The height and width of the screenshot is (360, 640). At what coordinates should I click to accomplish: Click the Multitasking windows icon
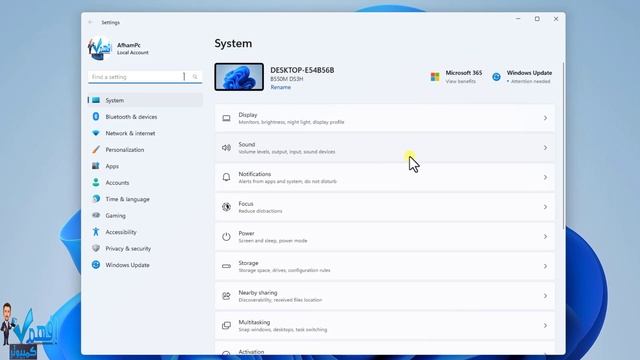(x=226, y=325)
